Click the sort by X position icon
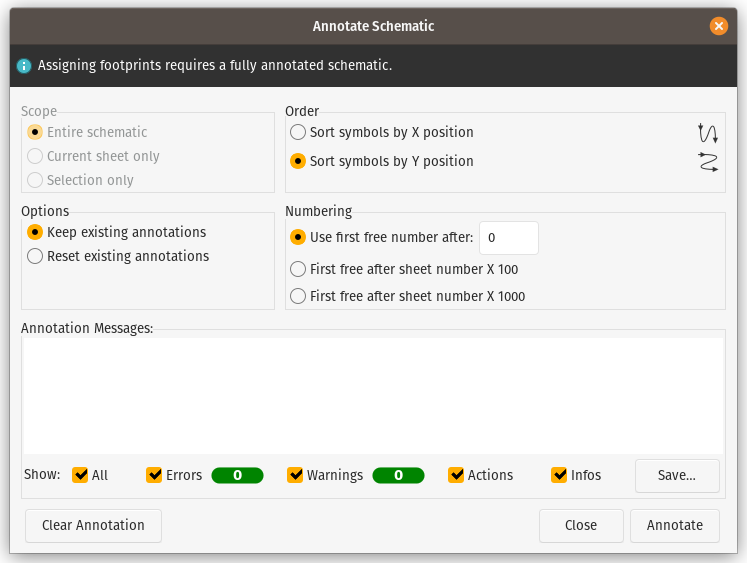The image size is (747, 563). (x=708, y=133)
